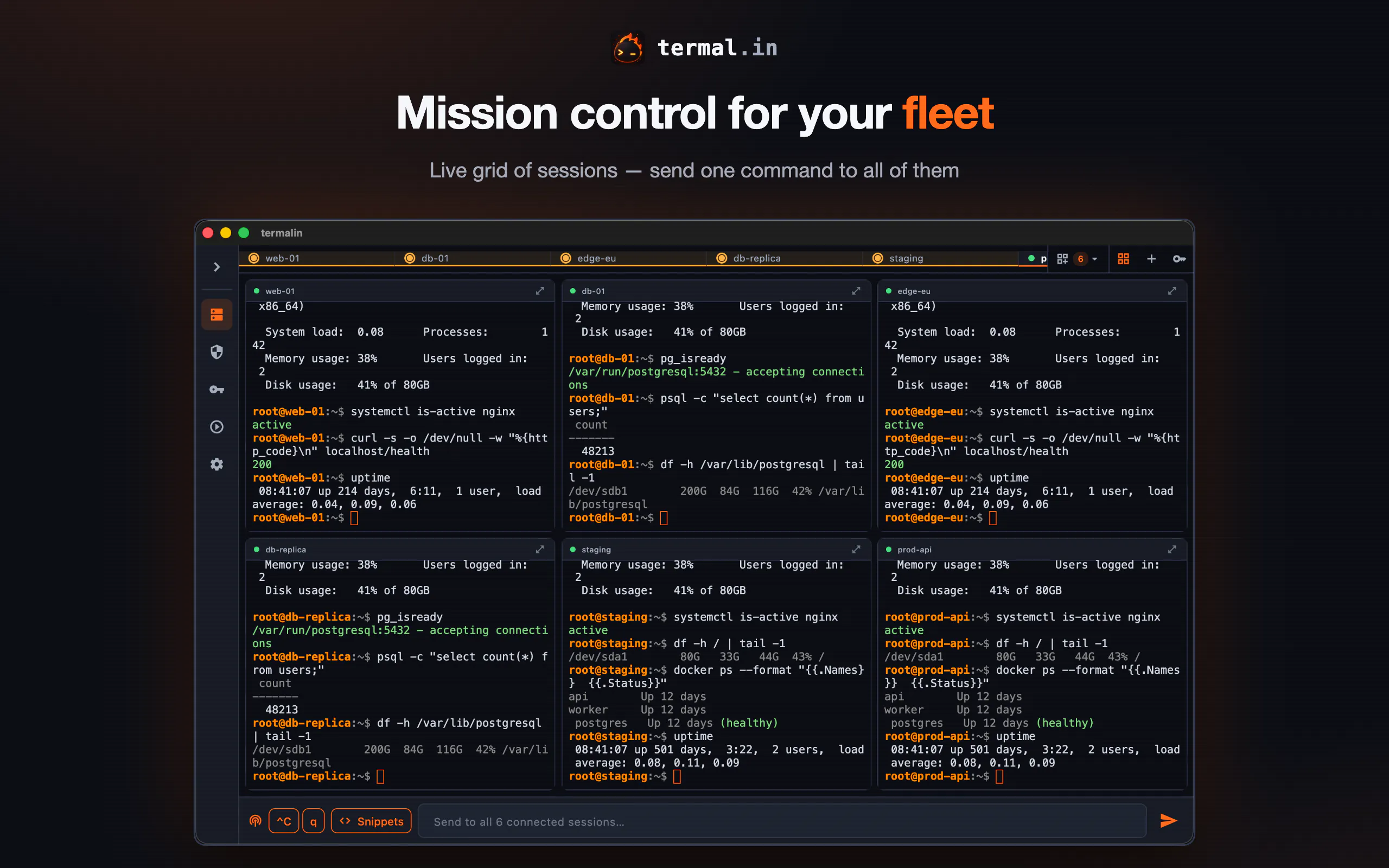The height and width of the screenshot is (868, 1389).
Task: Click the db-01 pane header title
Action: coord(593,291)
